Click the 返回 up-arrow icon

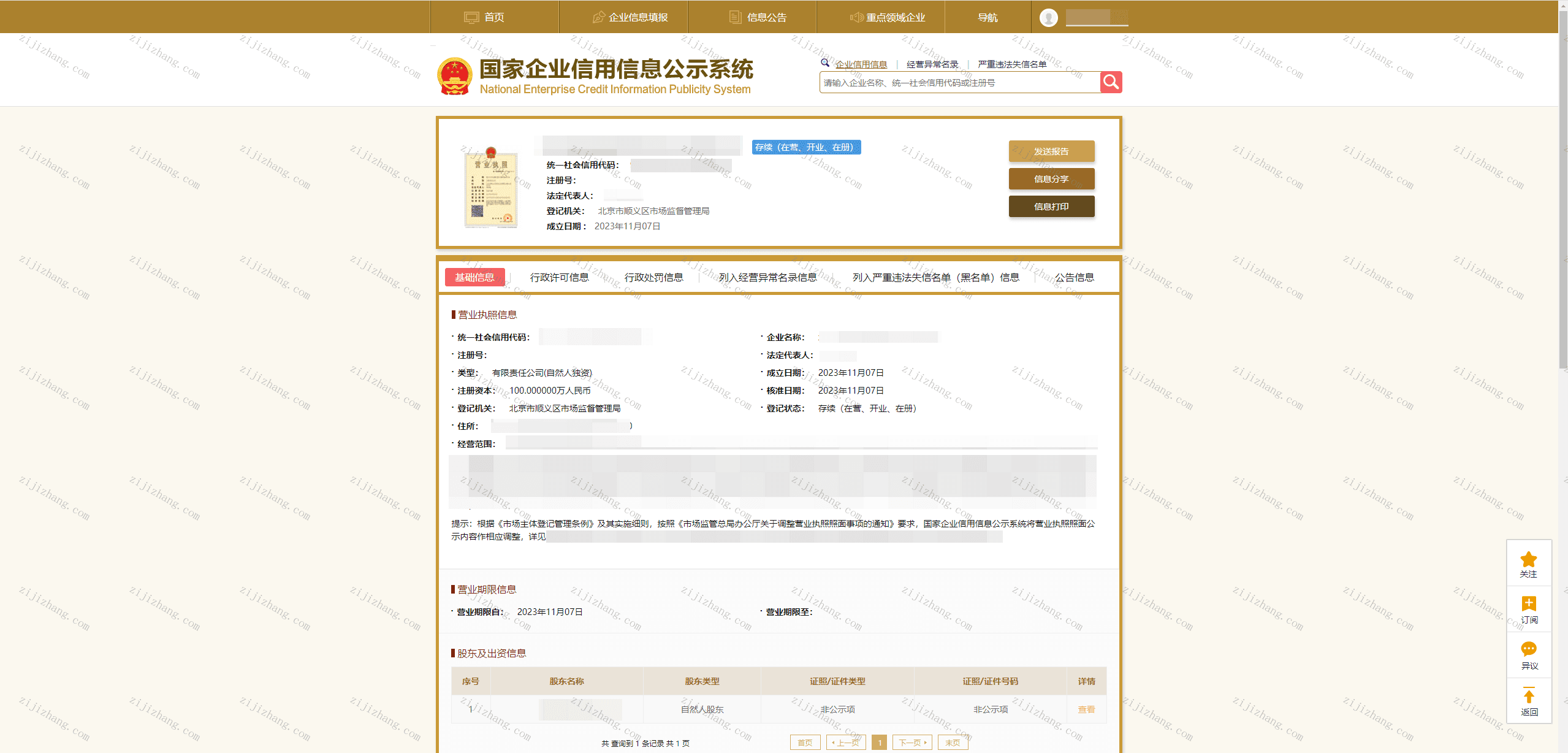[1529, 695]
